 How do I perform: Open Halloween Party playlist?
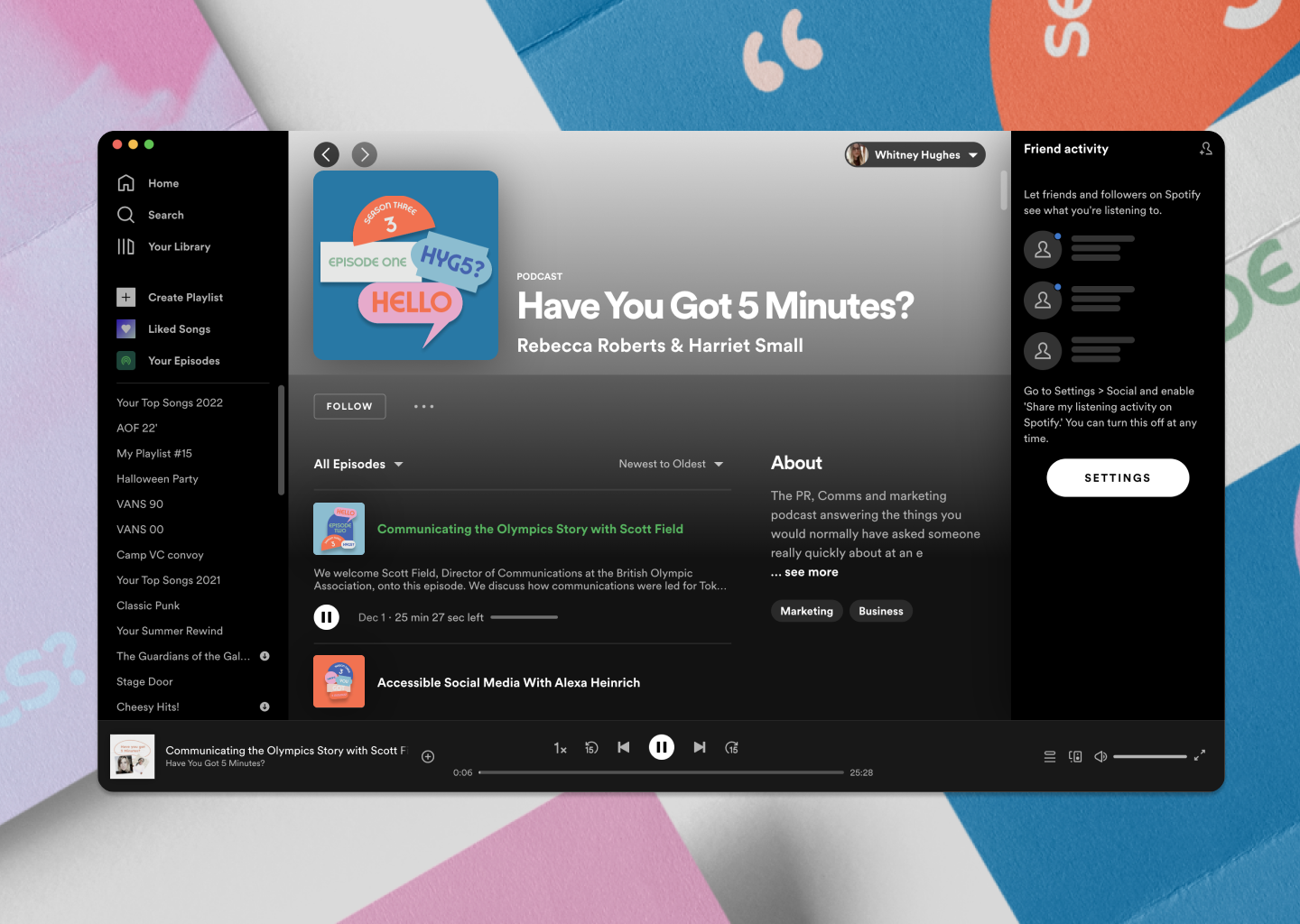tap(157, 478)
